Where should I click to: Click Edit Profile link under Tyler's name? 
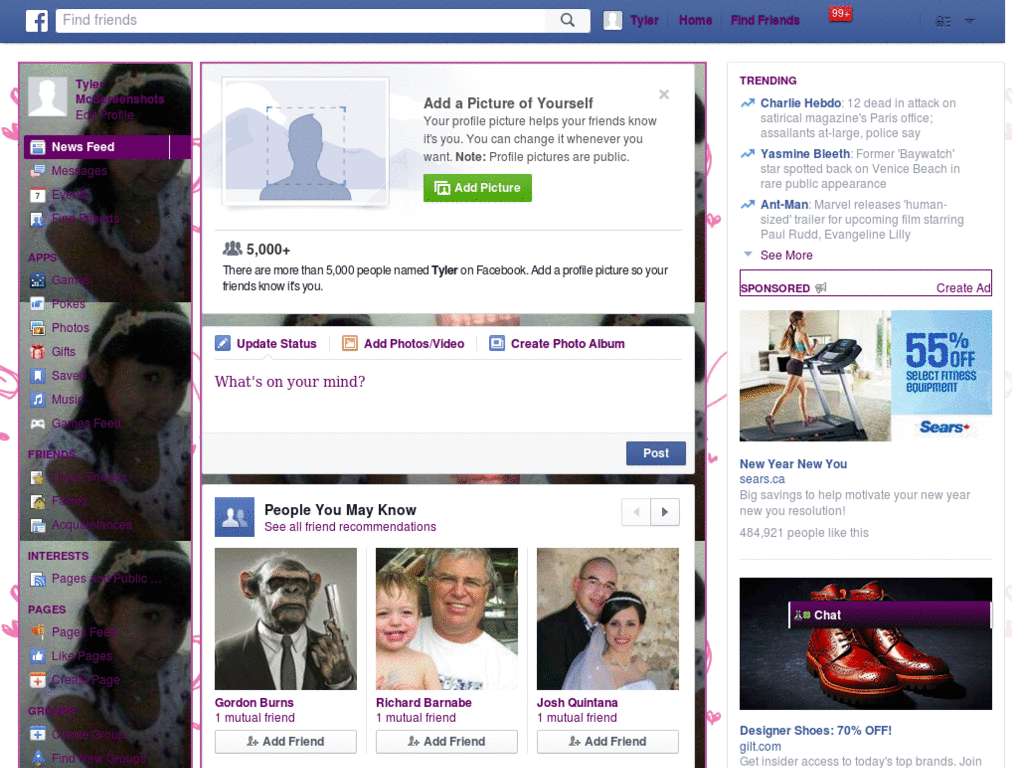point(104,116)
